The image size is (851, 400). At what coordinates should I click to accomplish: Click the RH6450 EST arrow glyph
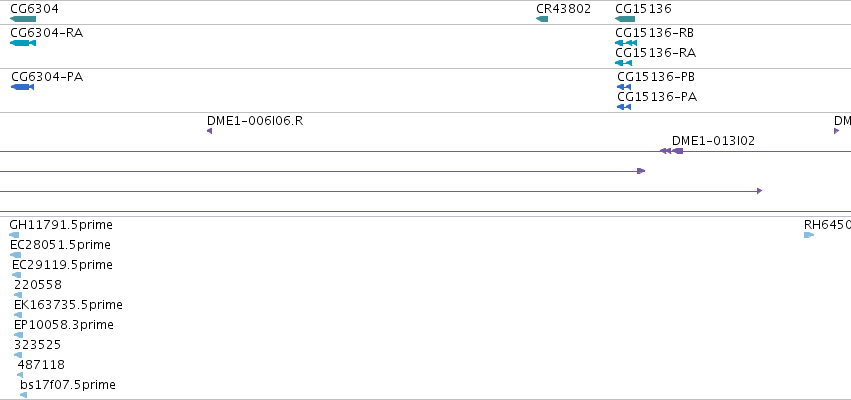pyautogui.click(x=809, y=235)
